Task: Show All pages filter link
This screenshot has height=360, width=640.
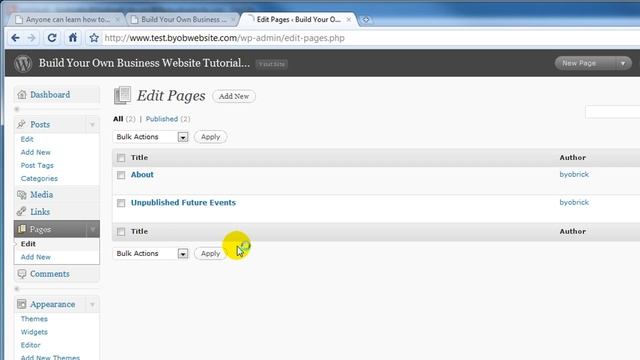Action: point(118,119)
